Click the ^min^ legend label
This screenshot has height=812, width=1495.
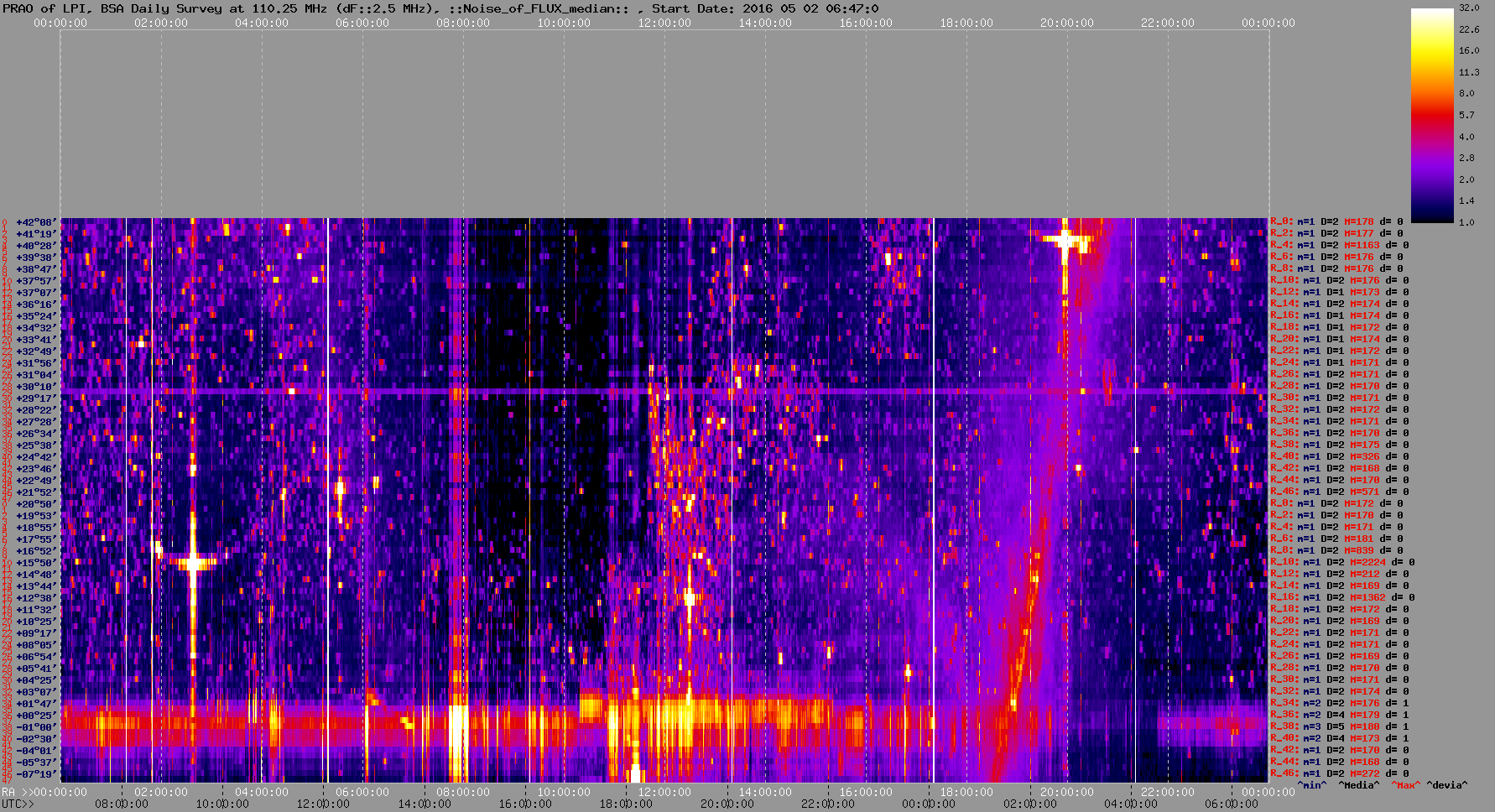[1312, 786]
